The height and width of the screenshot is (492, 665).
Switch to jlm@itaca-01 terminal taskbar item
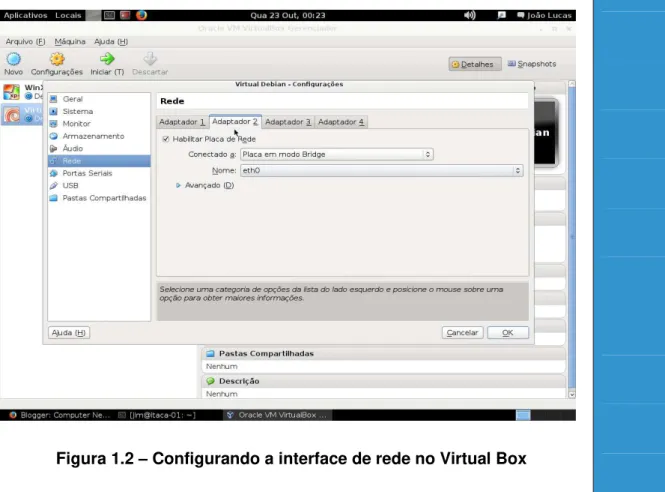(157, 415)
